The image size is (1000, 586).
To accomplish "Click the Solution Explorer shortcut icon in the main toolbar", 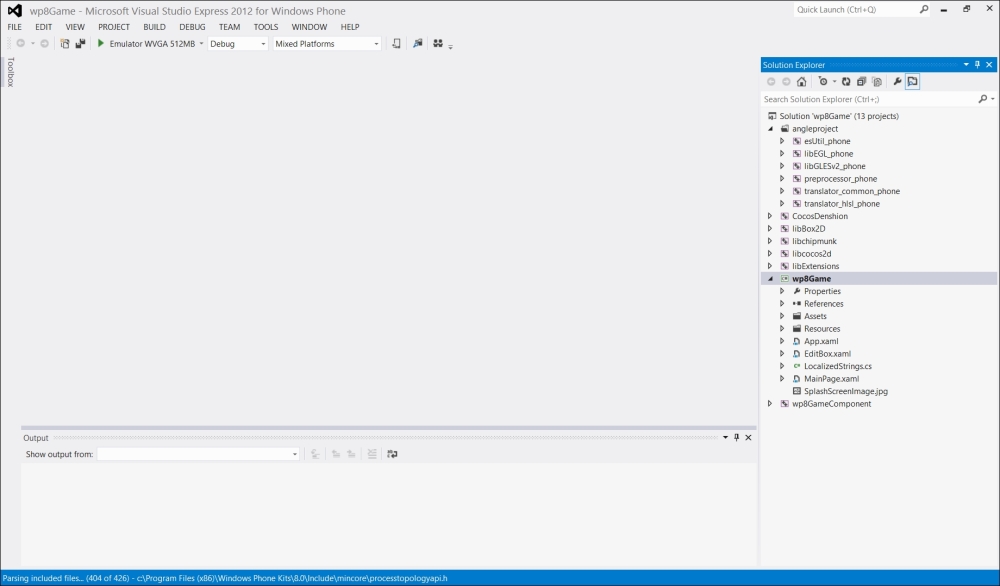I will pyautogui.click(x=418, y=43).
